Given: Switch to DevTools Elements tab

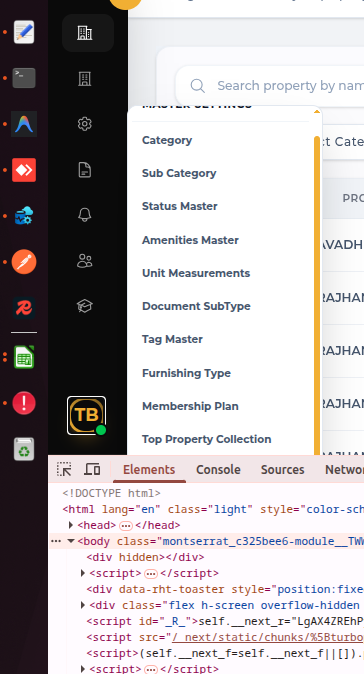Looking at the screenshot, I should [x=149, y=470].
